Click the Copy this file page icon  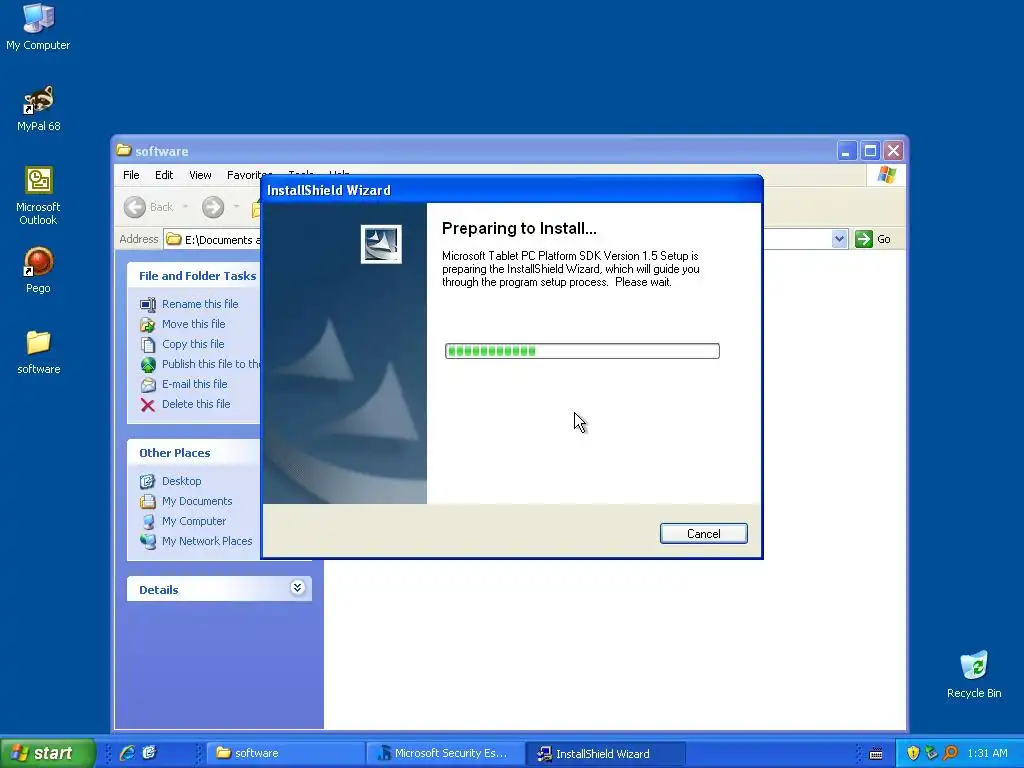click(x=148, y=344)
